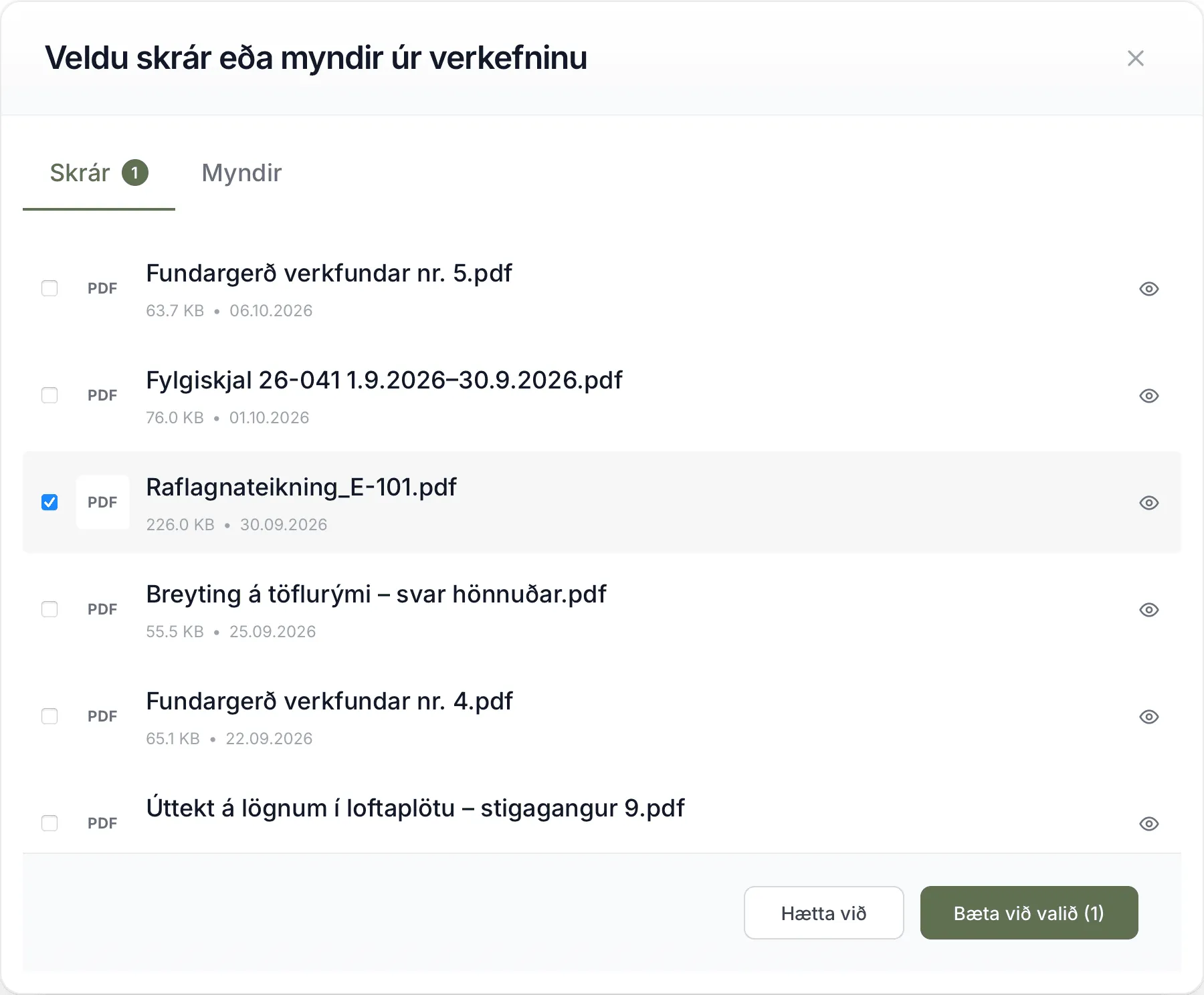1204x995 pixels.
Task: Click file name Fundargerð verkfundar nr. 5.pdf
Action: pos(329,273)
